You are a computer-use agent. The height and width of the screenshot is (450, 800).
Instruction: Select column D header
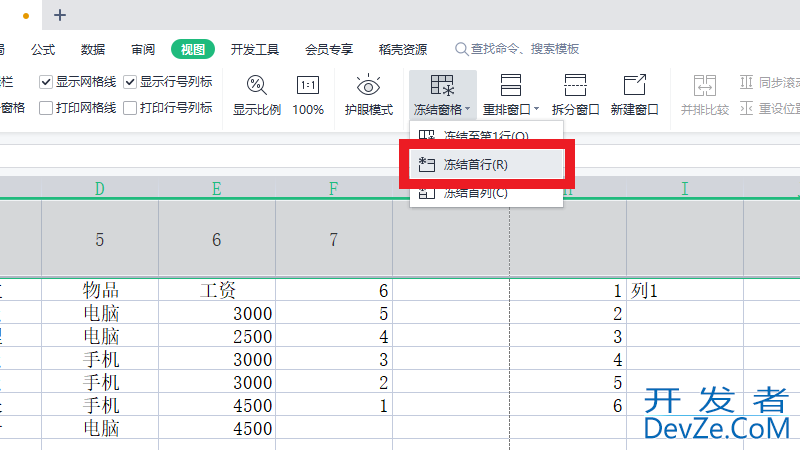tap(99, 189)
